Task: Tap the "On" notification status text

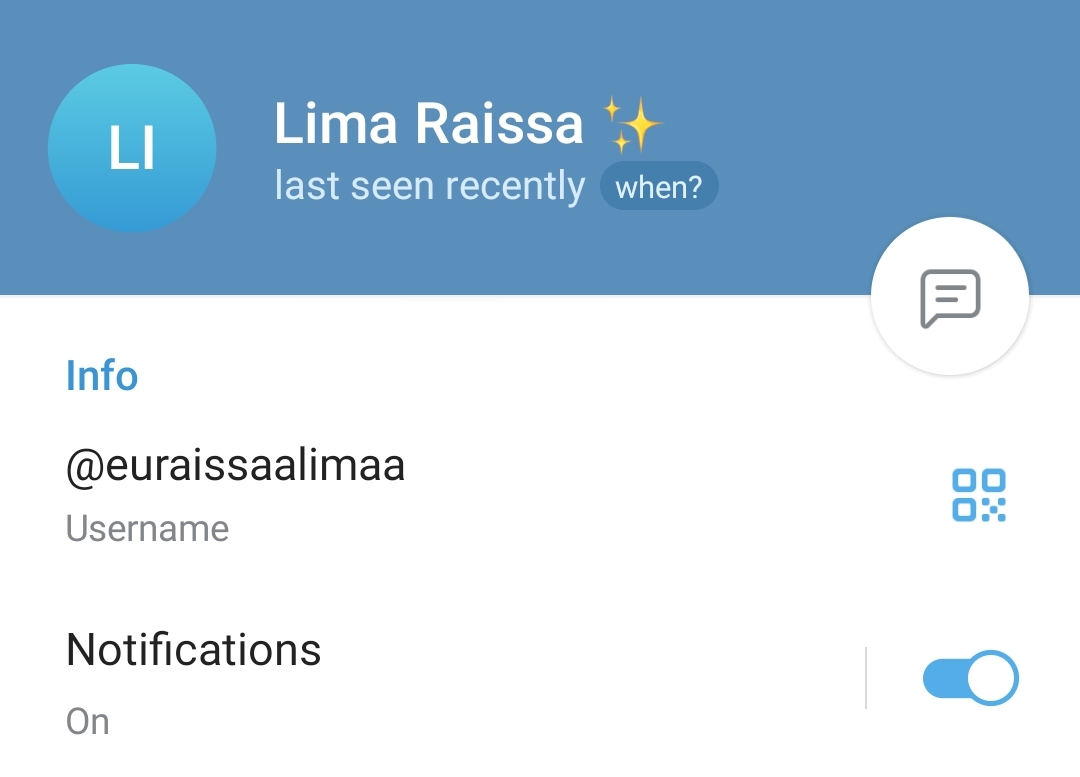Action: click(x=87, y=722)
